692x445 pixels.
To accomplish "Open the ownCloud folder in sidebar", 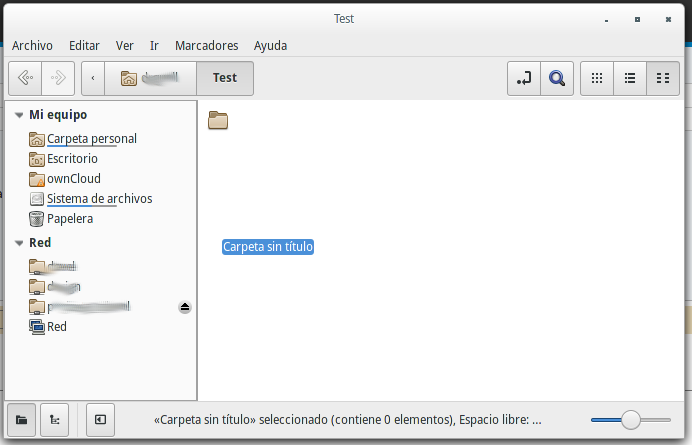I will pyautogui.click(x=73, y=179).
